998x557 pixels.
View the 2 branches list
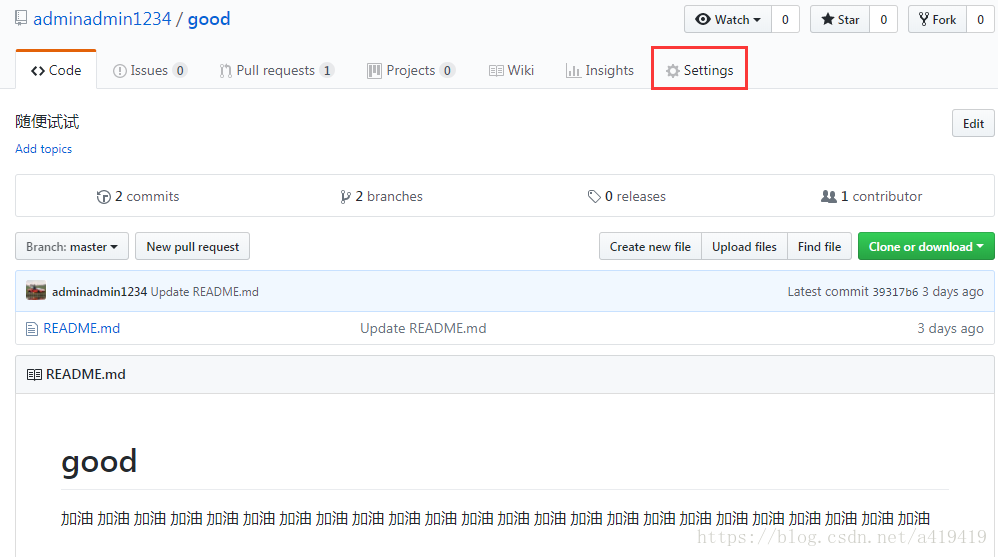point(381,197)
